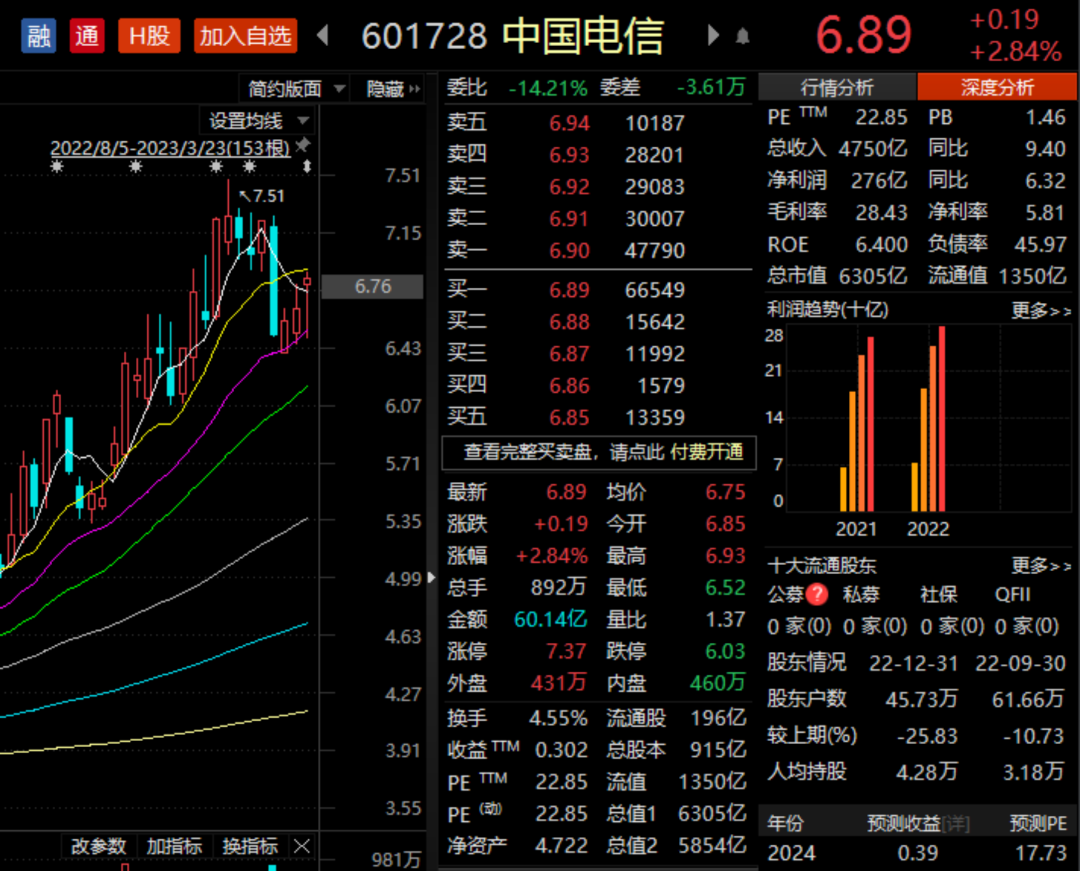
Task: Select the QFII holder category
Action: (1012, 595)
